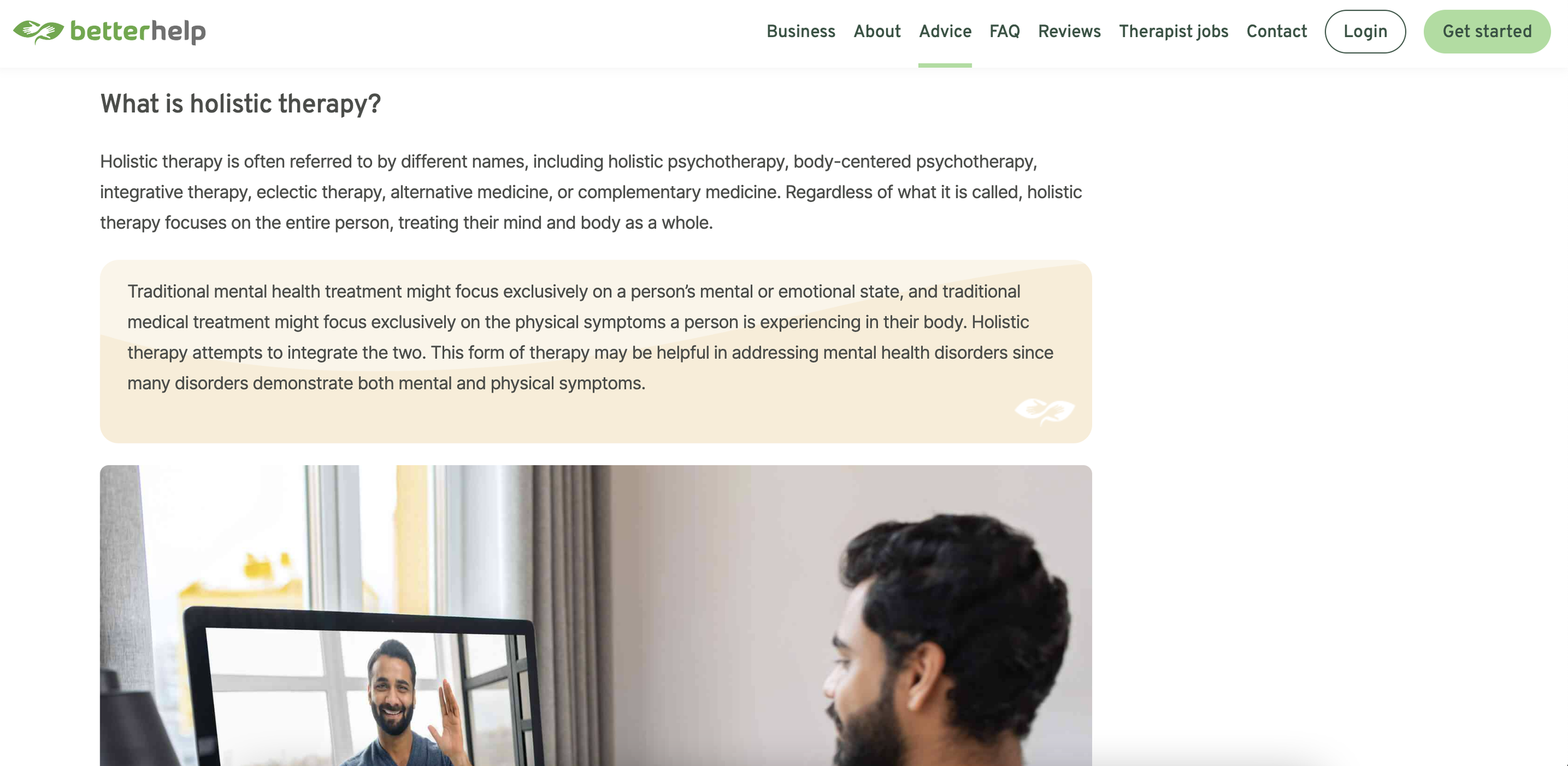
Task: Click the paragraph starting 'Holistic therapy is often'
Action: tap(591, 192)
